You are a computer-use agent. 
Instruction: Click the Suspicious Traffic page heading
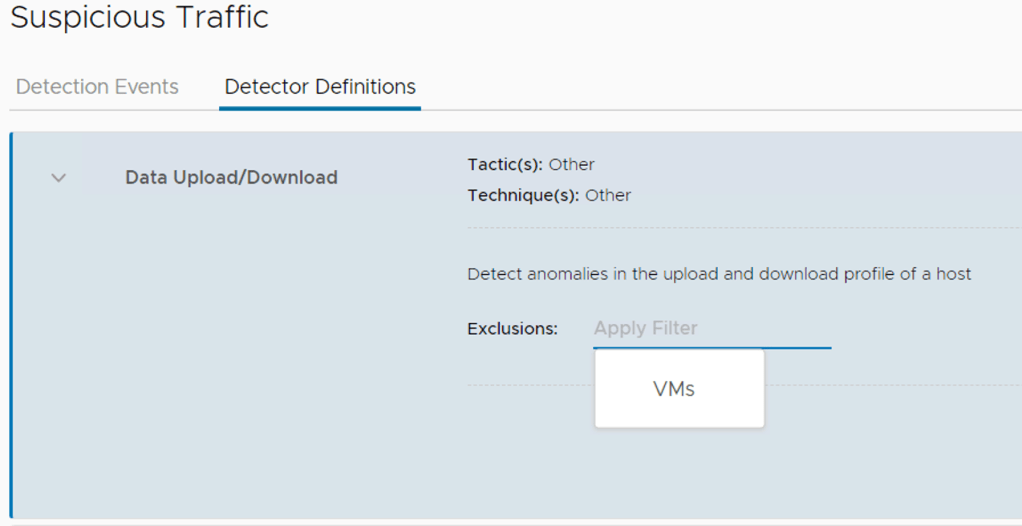click(x=139, y=18)
